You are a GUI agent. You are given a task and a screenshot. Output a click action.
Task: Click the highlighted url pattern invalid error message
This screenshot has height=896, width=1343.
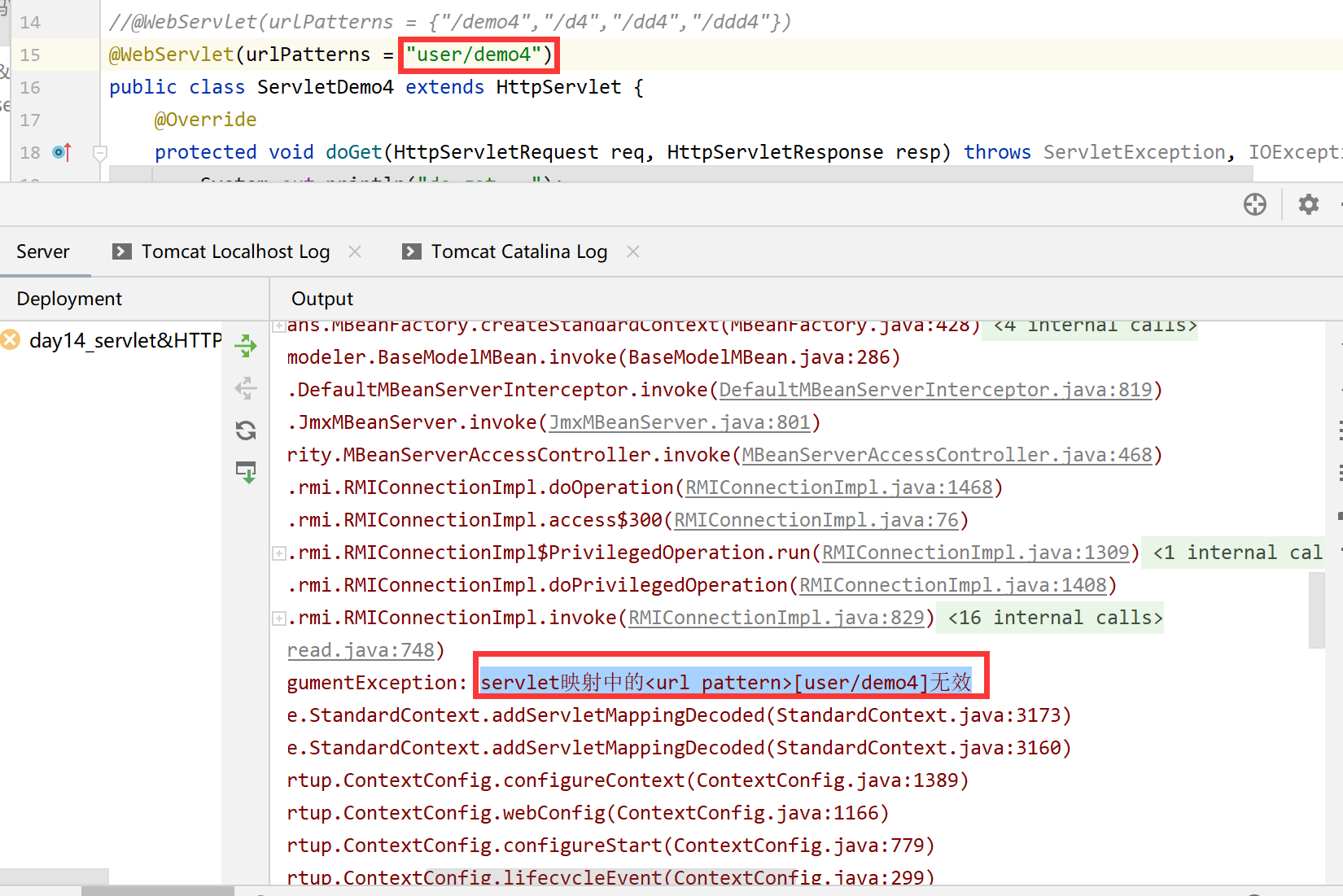(x=726, y=682)
